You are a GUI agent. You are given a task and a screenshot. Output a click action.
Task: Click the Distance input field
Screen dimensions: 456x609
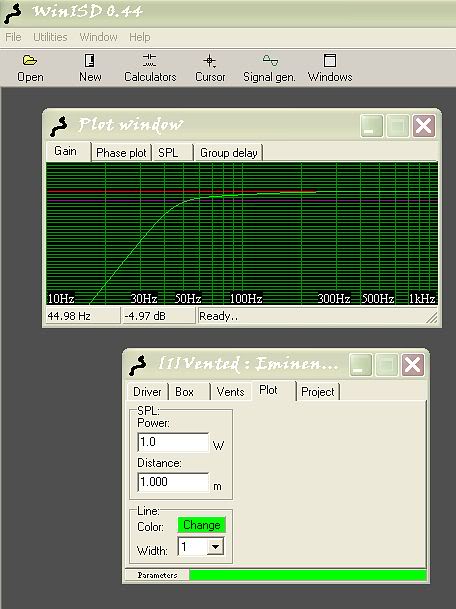click(x=173, y=482)
